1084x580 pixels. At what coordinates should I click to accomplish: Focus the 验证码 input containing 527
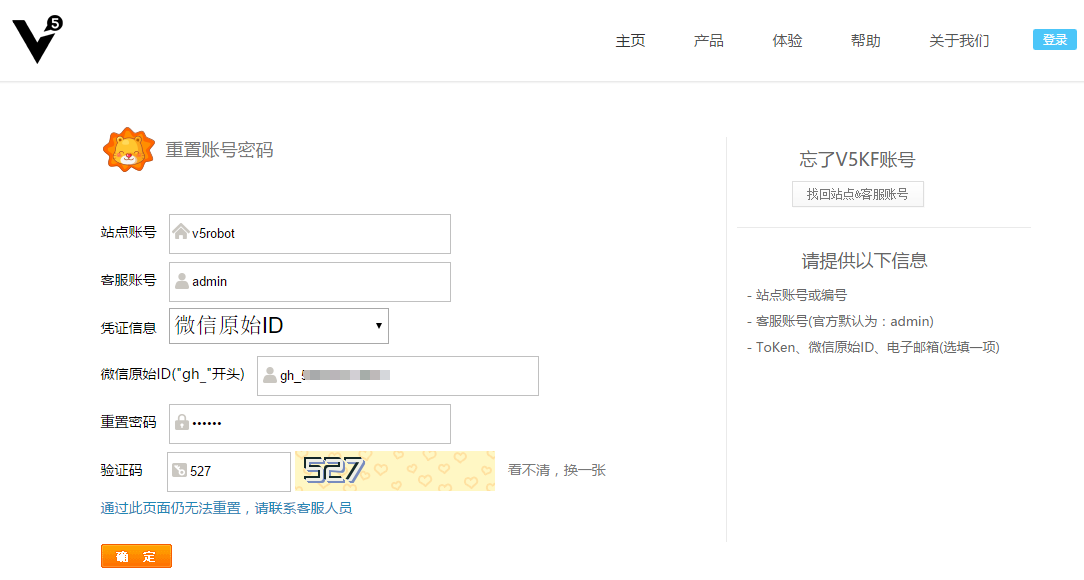(x=229, y=471)
